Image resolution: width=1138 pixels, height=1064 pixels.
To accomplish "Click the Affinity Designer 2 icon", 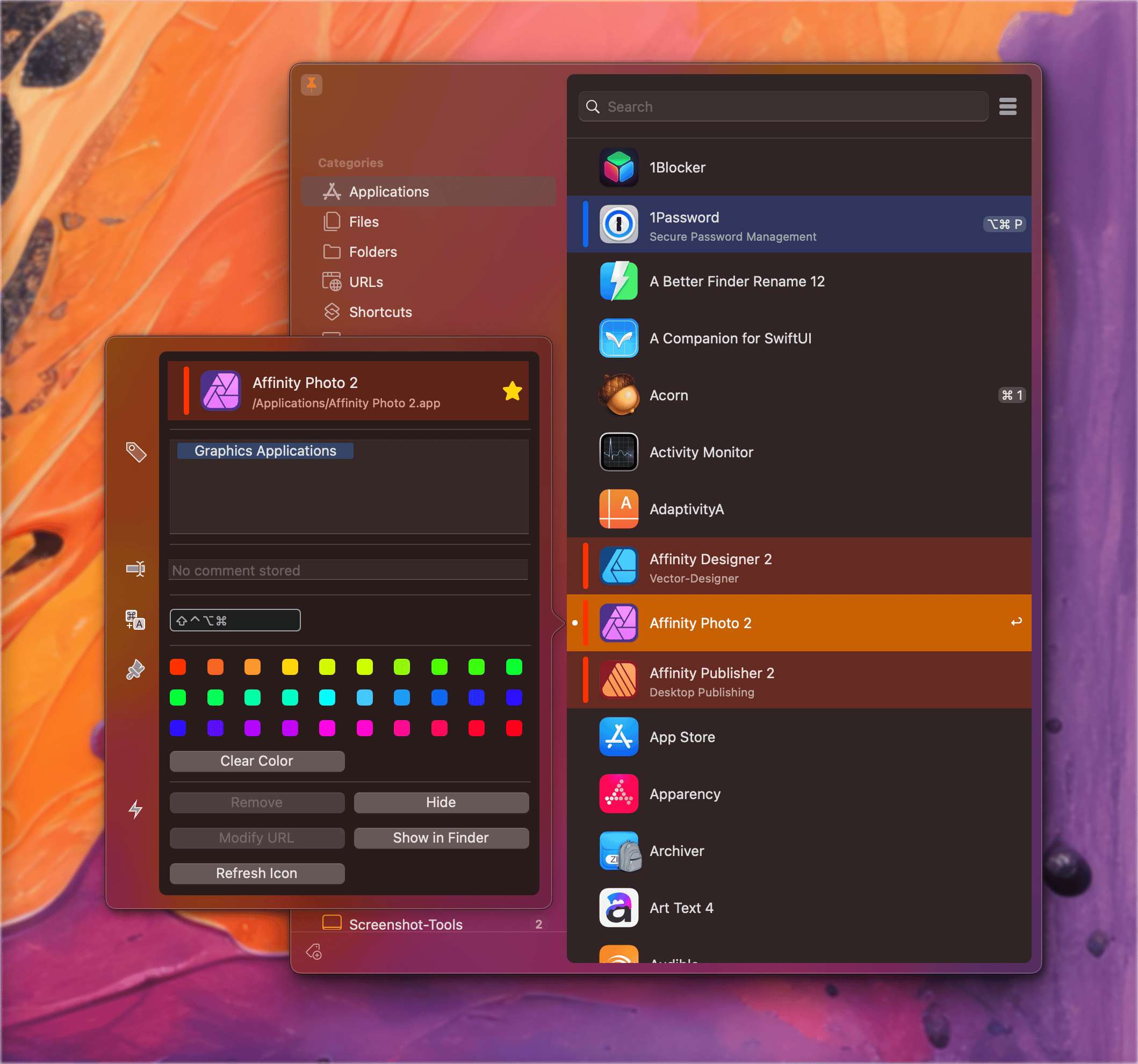I will click(x=619, y=566).
